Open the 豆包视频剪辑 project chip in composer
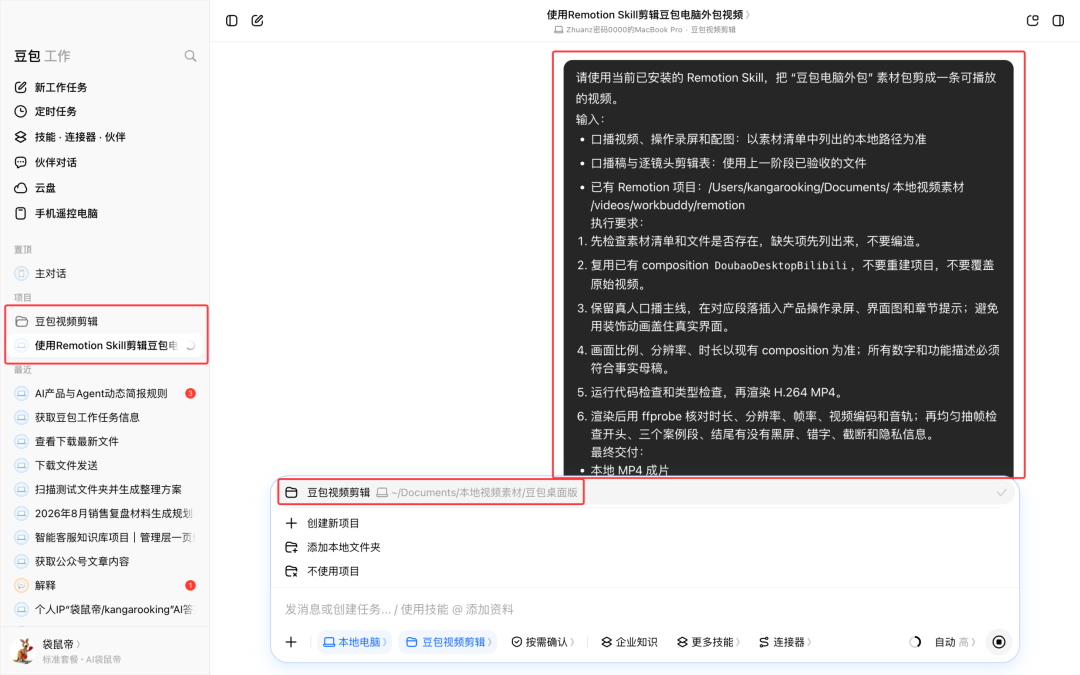The height and width of the screenshot is (675, 1080). click(x=448, y=642)
